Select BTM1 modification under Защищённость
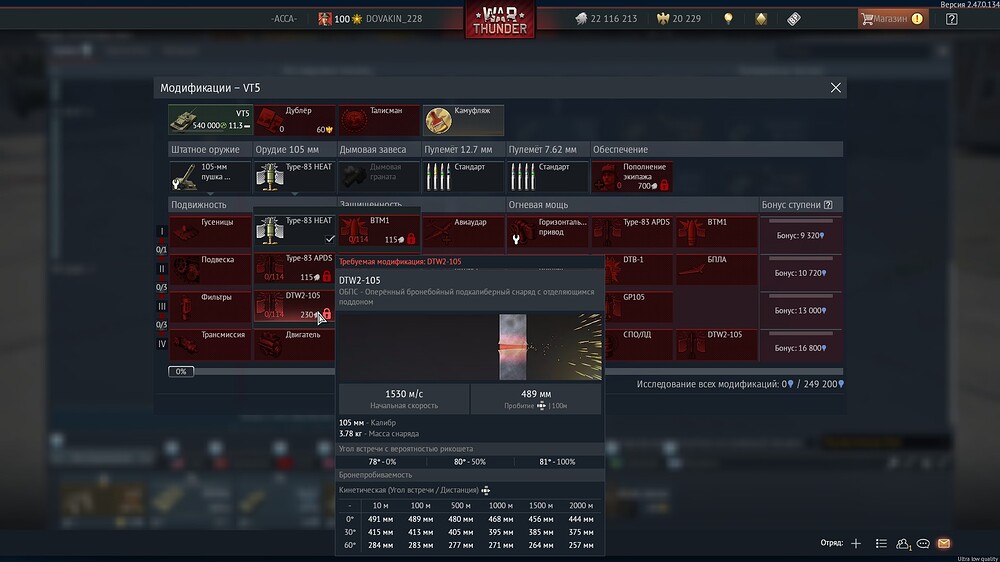1000x562 pixels. point(379,230)
